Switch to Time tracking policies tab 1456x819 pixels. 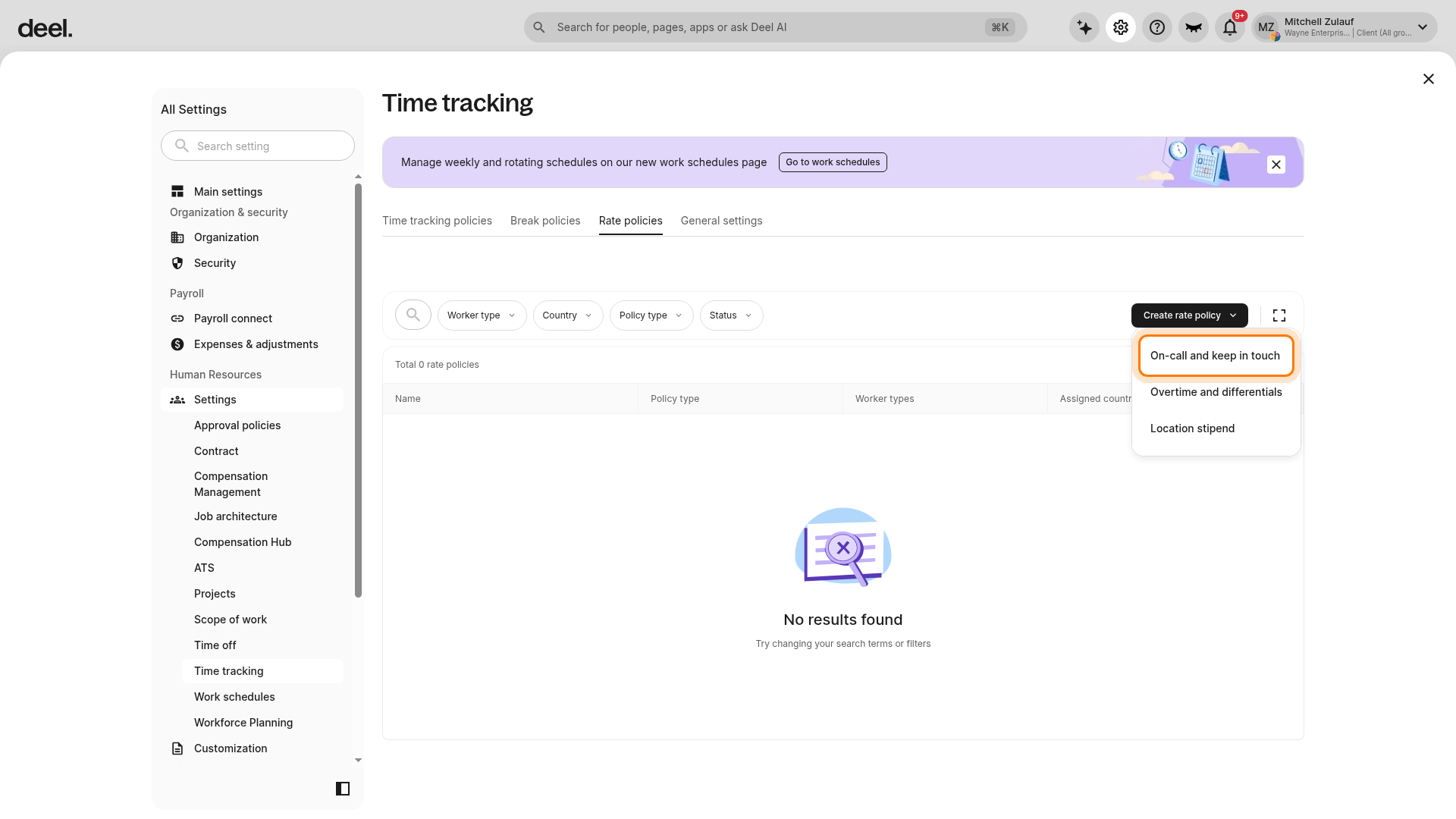tap(437, 221)
